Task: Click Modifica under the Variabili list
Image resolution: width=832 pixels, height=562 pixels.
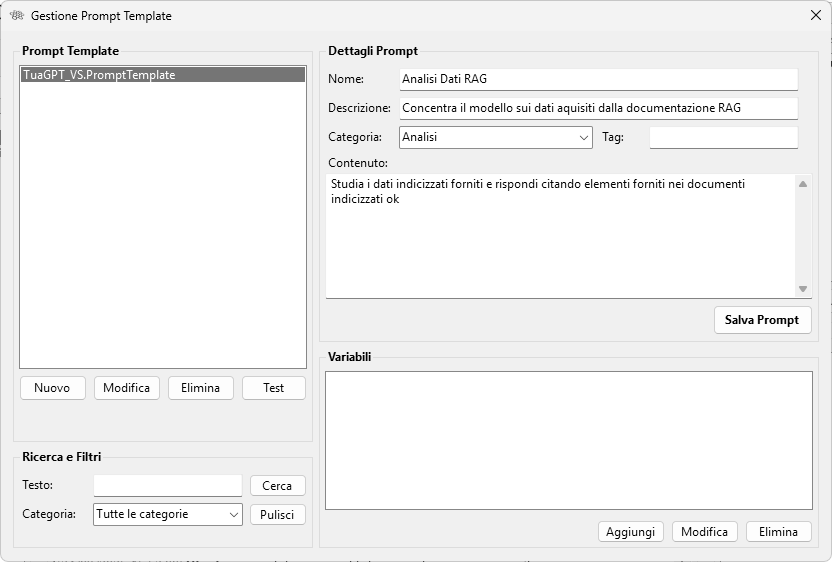Action: (x=705, y=532)
